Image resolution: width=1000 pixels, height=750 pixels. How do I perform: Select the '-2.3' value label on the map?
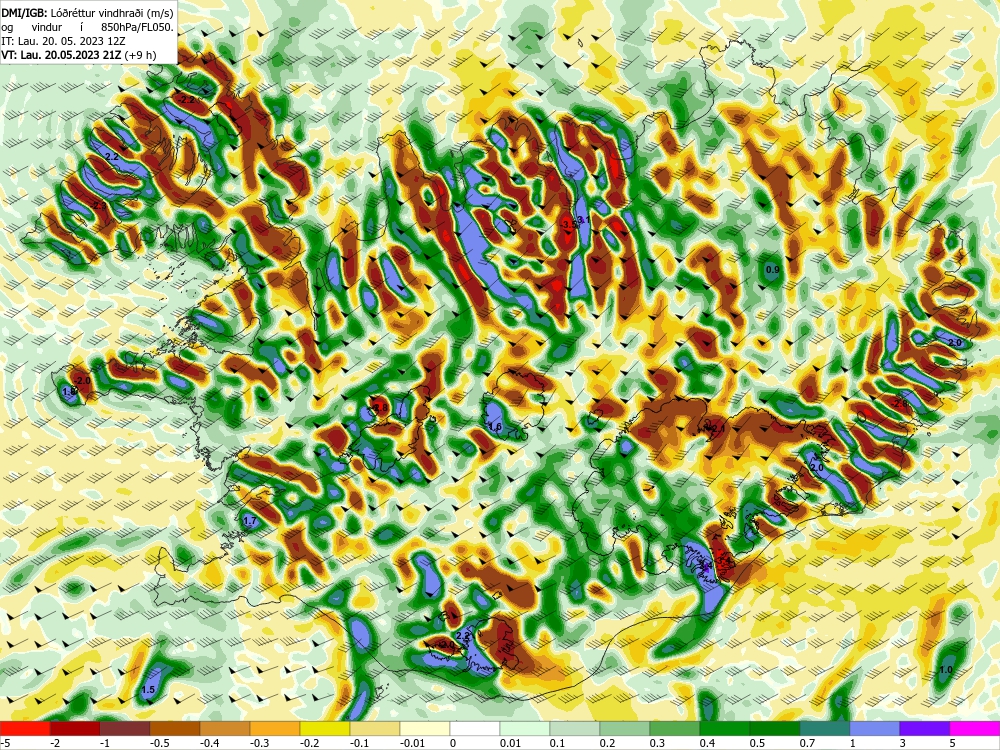coord(99,206)
